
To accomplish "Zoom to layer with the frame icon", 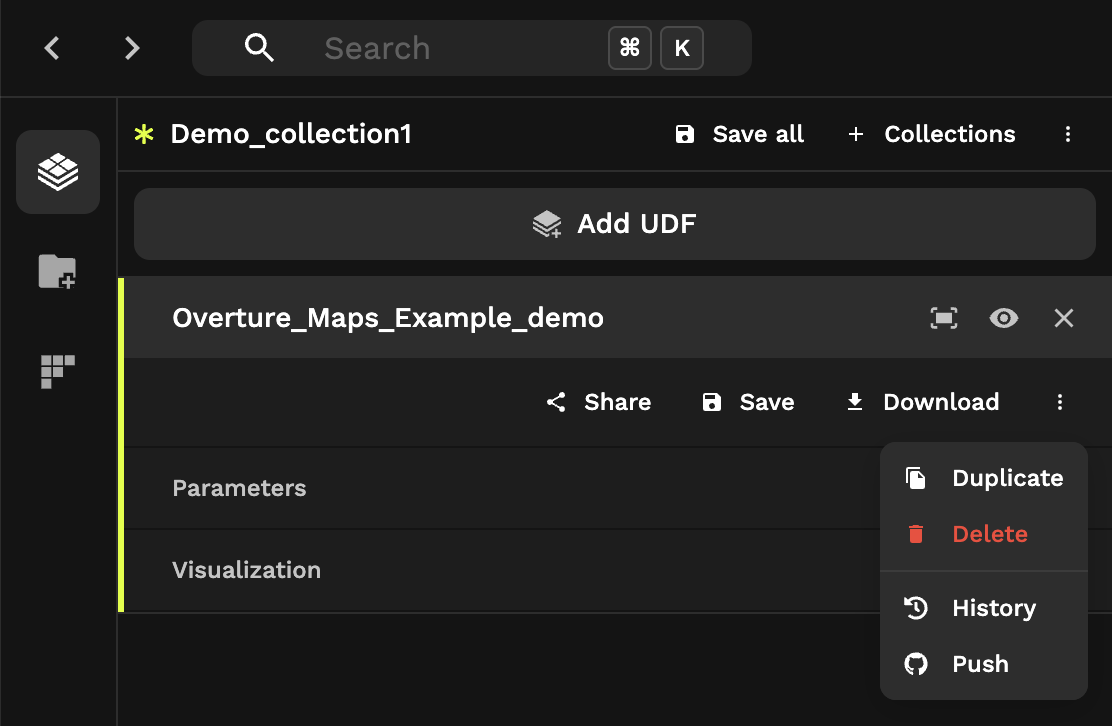I will pos(944,318).
